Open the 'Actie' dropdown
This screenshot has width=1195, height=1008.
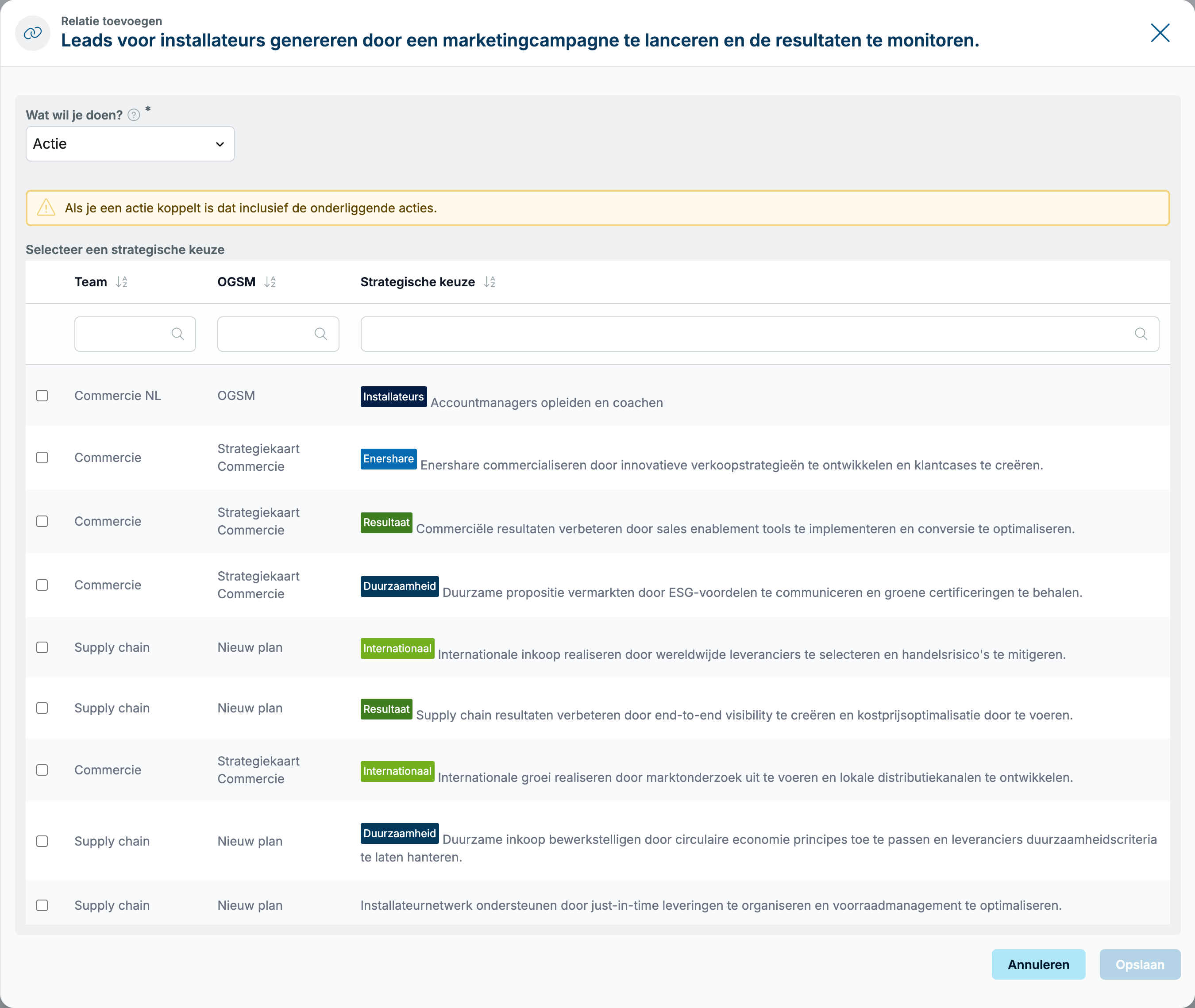130,143
